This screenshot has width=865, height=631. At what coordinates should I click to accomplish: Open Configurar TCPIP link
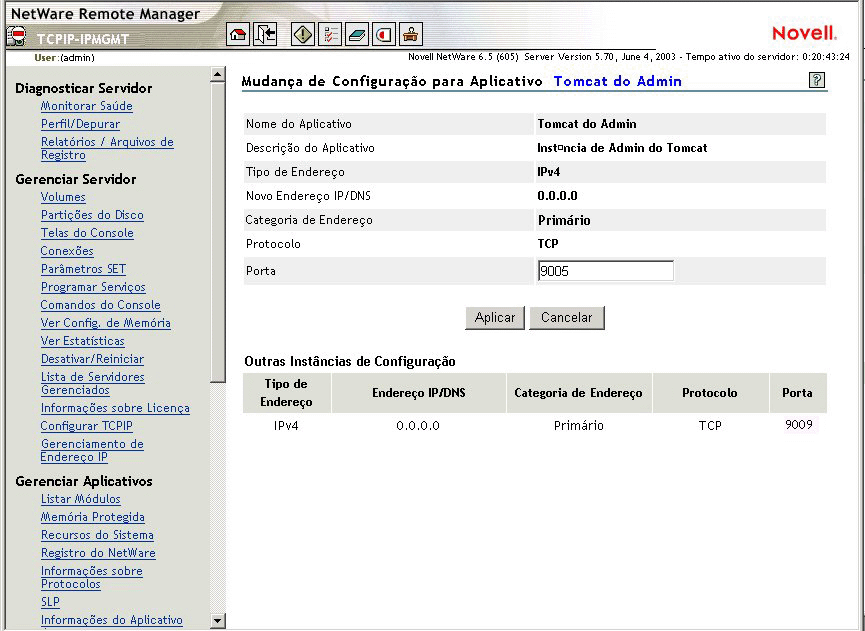(87, 426)
